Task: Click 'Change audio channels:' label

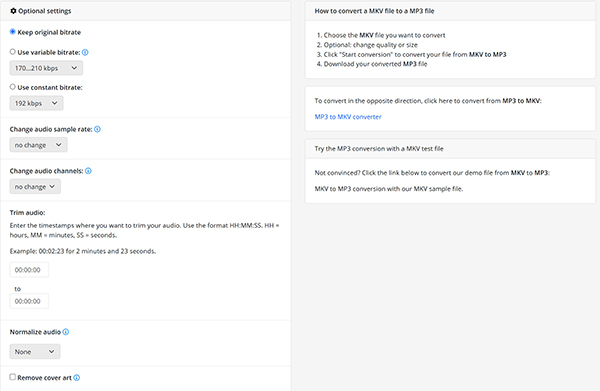Action: click(x=46, y=171)
